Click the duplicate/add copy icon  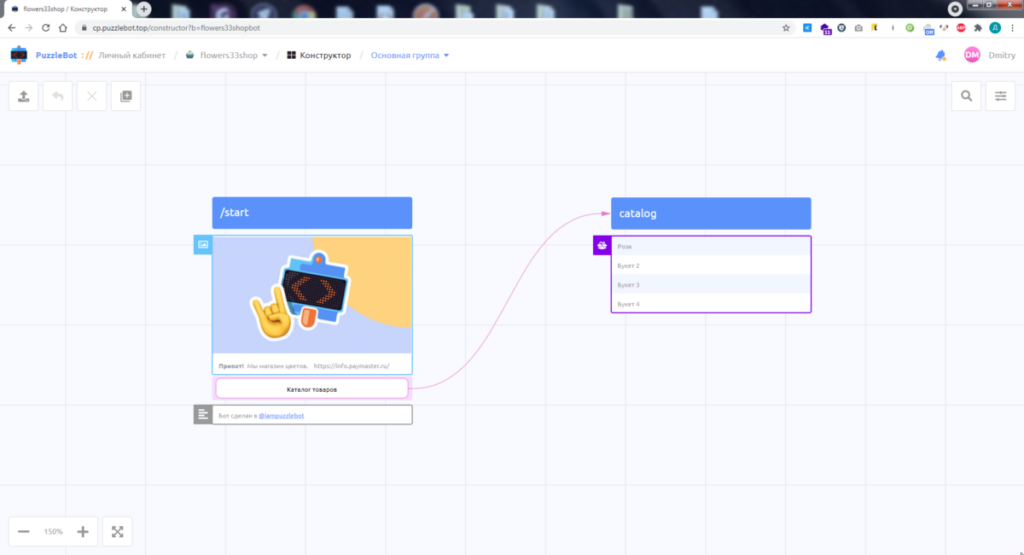click(x=125, y=96)
